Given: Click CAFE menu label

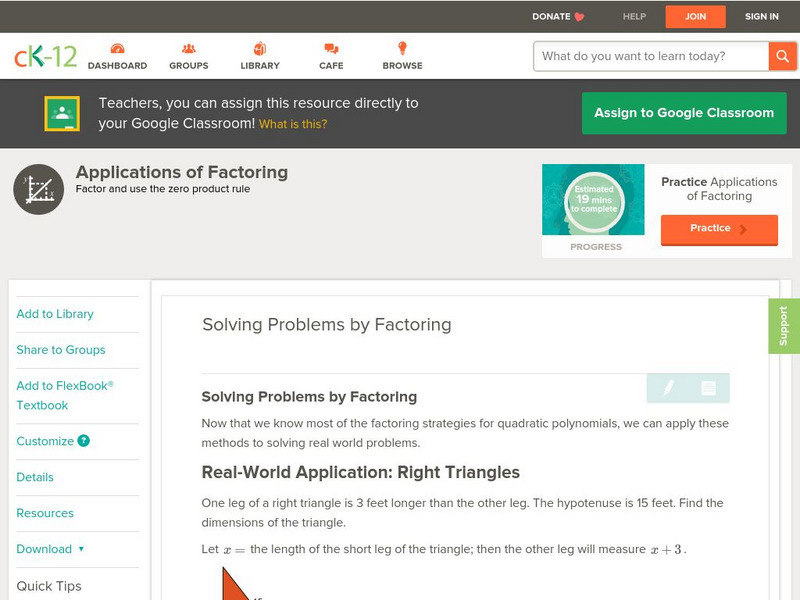Looking at the screenshot, I should tap(331, 66).
